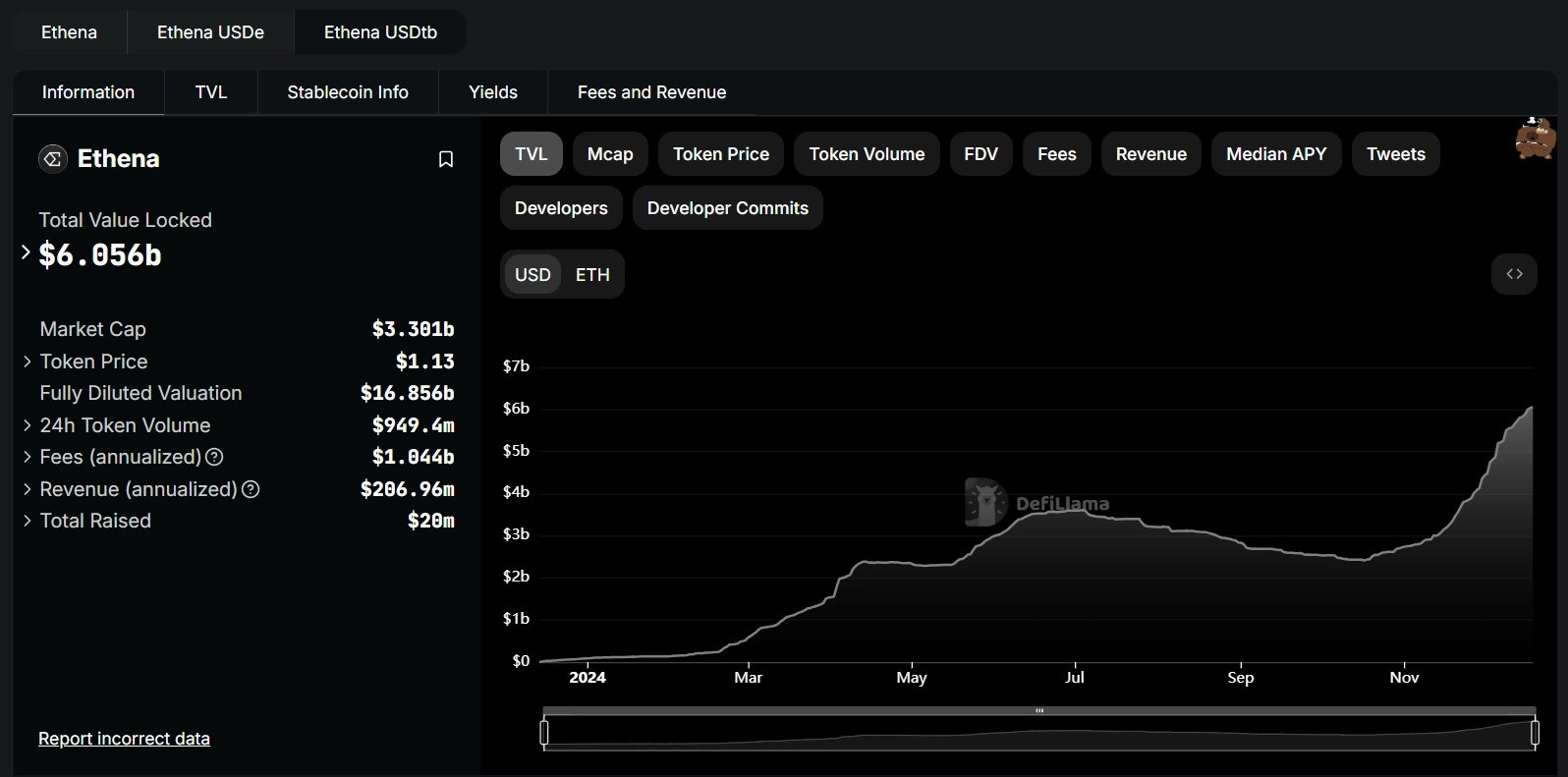The width and height of the screenshot is (1568, 777).
Task: Click the Ethena heading text
Action: point(118,158)
